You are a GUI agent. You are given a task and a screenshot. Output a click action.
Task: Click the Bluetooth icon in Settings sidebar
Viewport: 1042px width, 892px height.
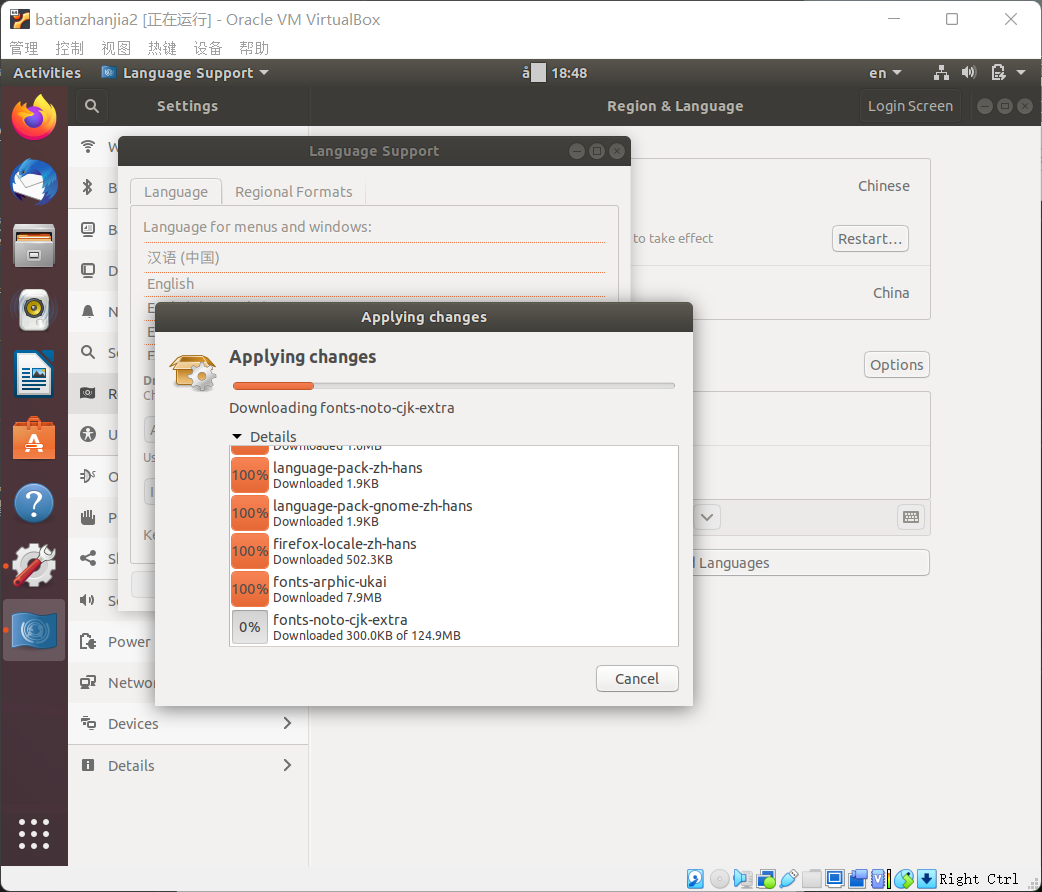pos(88,187)
